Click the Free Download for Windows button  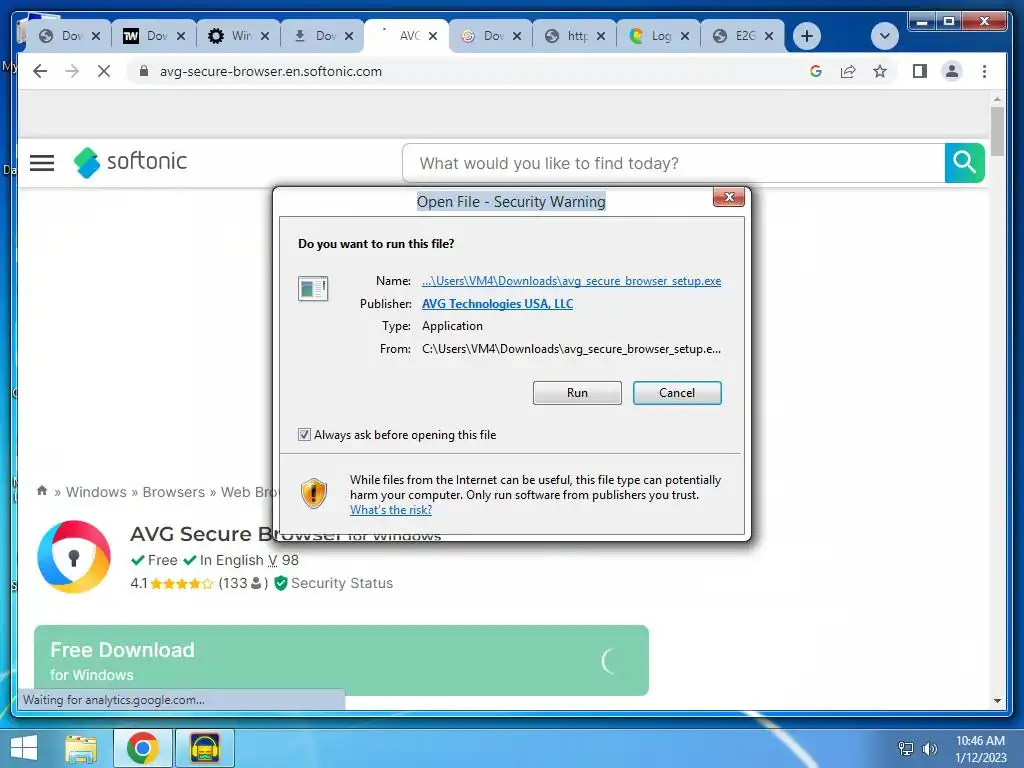pyautogui.click(x=341, y=660)
